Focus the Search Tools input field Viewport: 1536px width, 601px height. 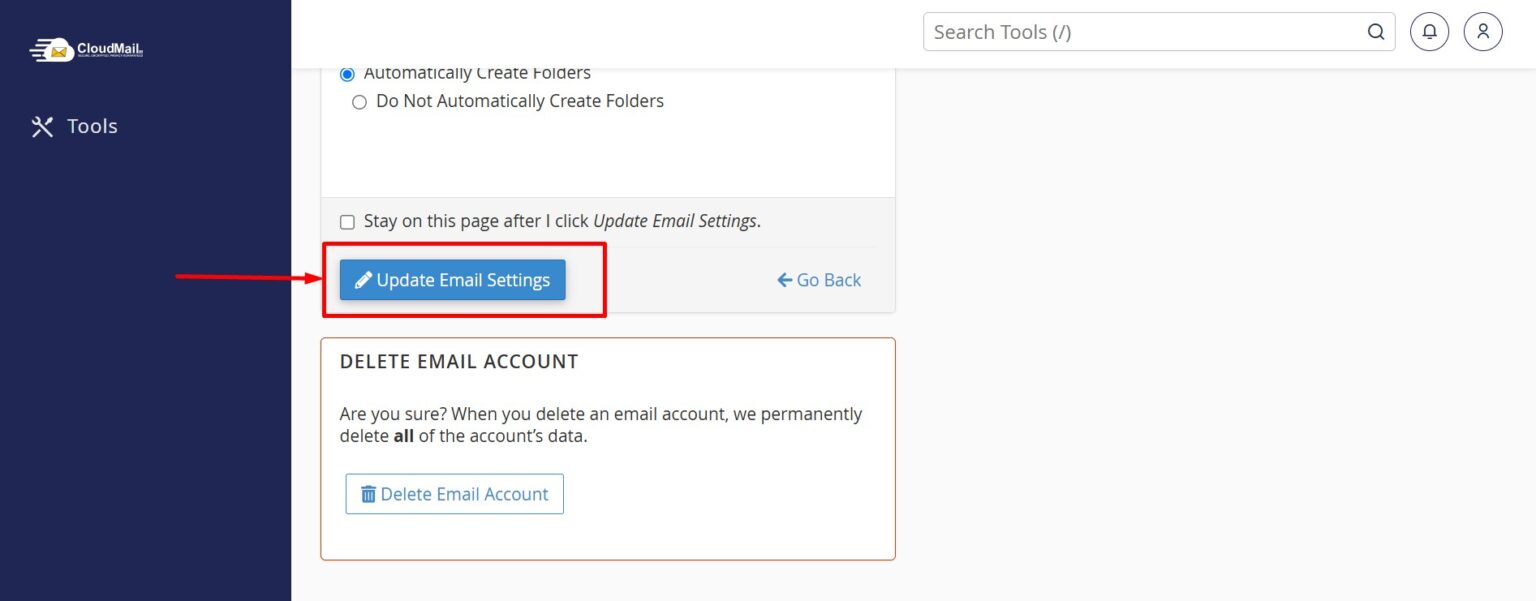(1140, 32)
